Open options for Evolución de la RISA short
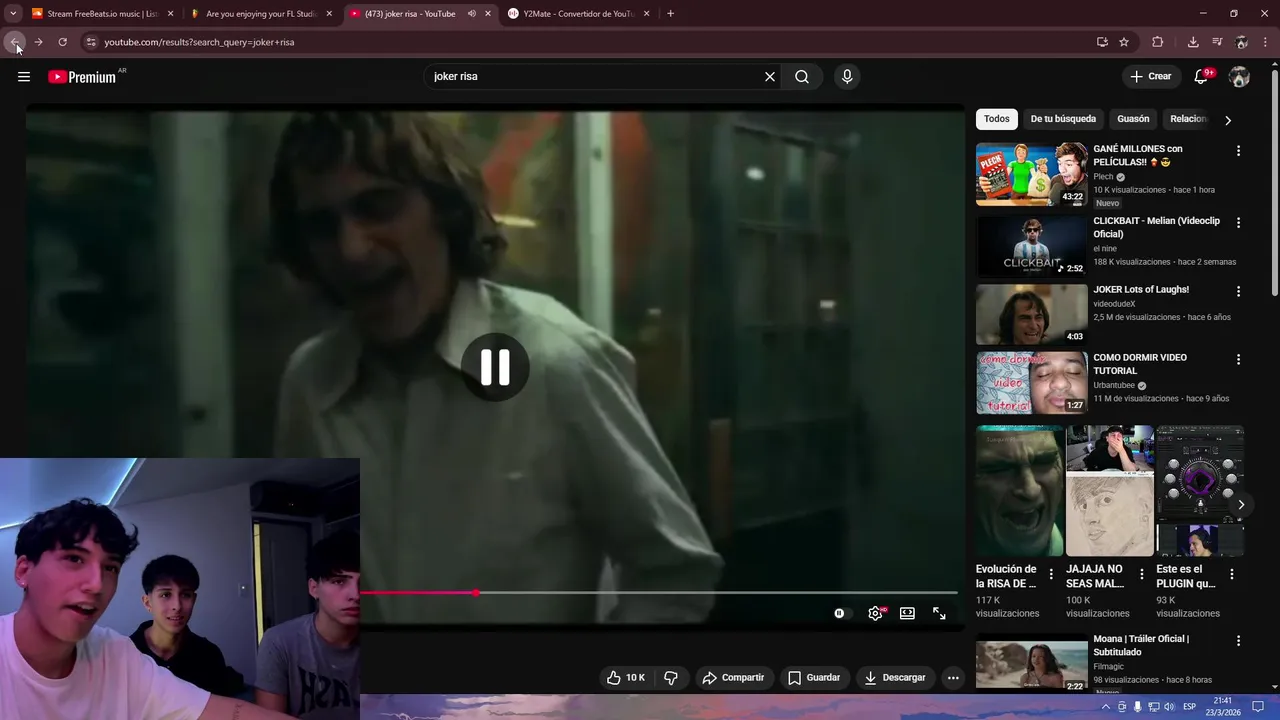 tap(1051, 574)
